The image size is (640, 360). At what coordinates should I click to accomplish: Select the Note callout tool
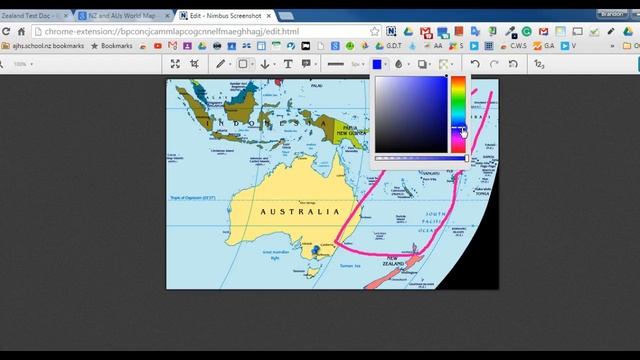click(x=306, y=64)
